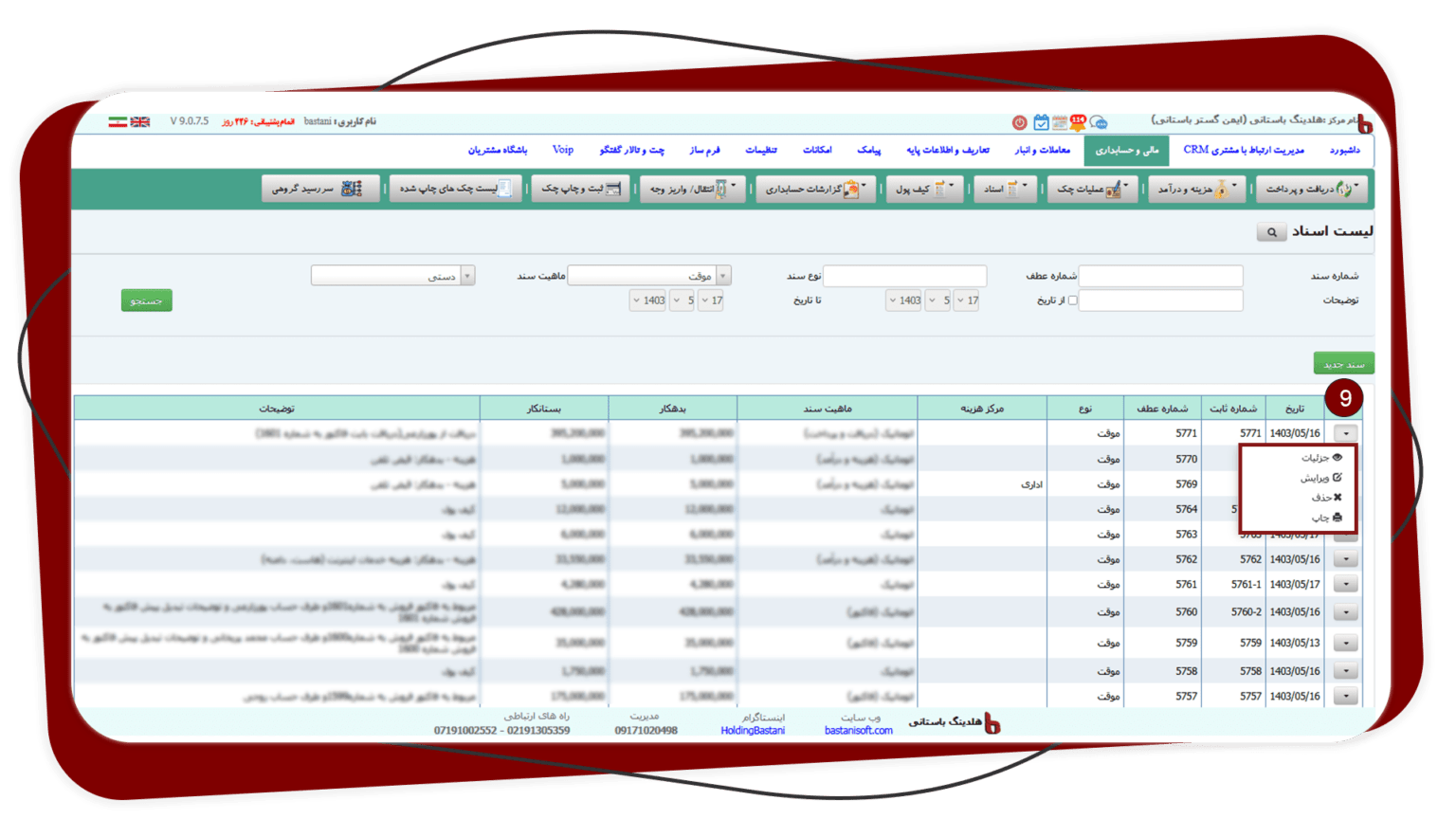Open گزارشات حسابداری toolbar menu
Image resolution: width=1456 pixels, height=819 pixels.
click(816, 189)
